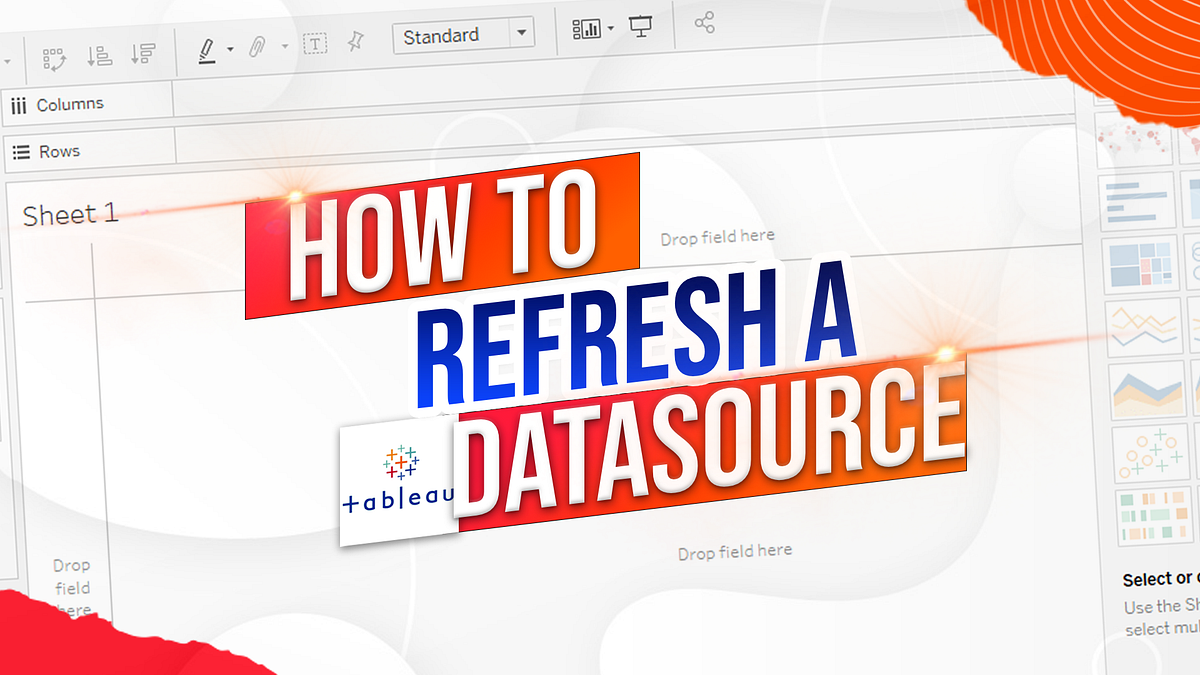This screenshot has height=675, width=1200.
Task: Enter Presentation Mode
Action: coord(642,26)
